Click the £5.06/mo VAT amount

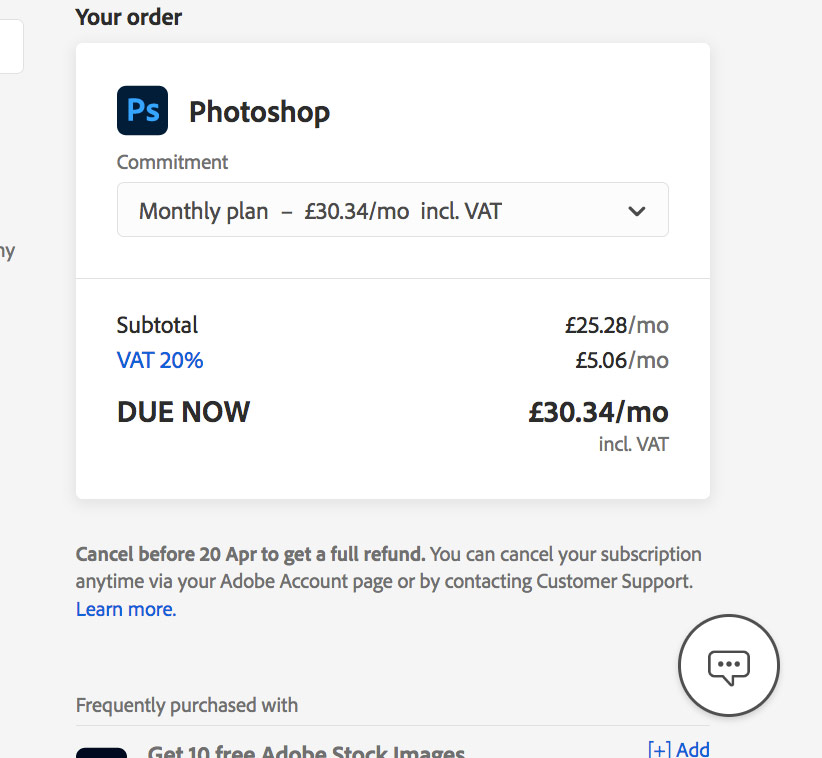621,360
